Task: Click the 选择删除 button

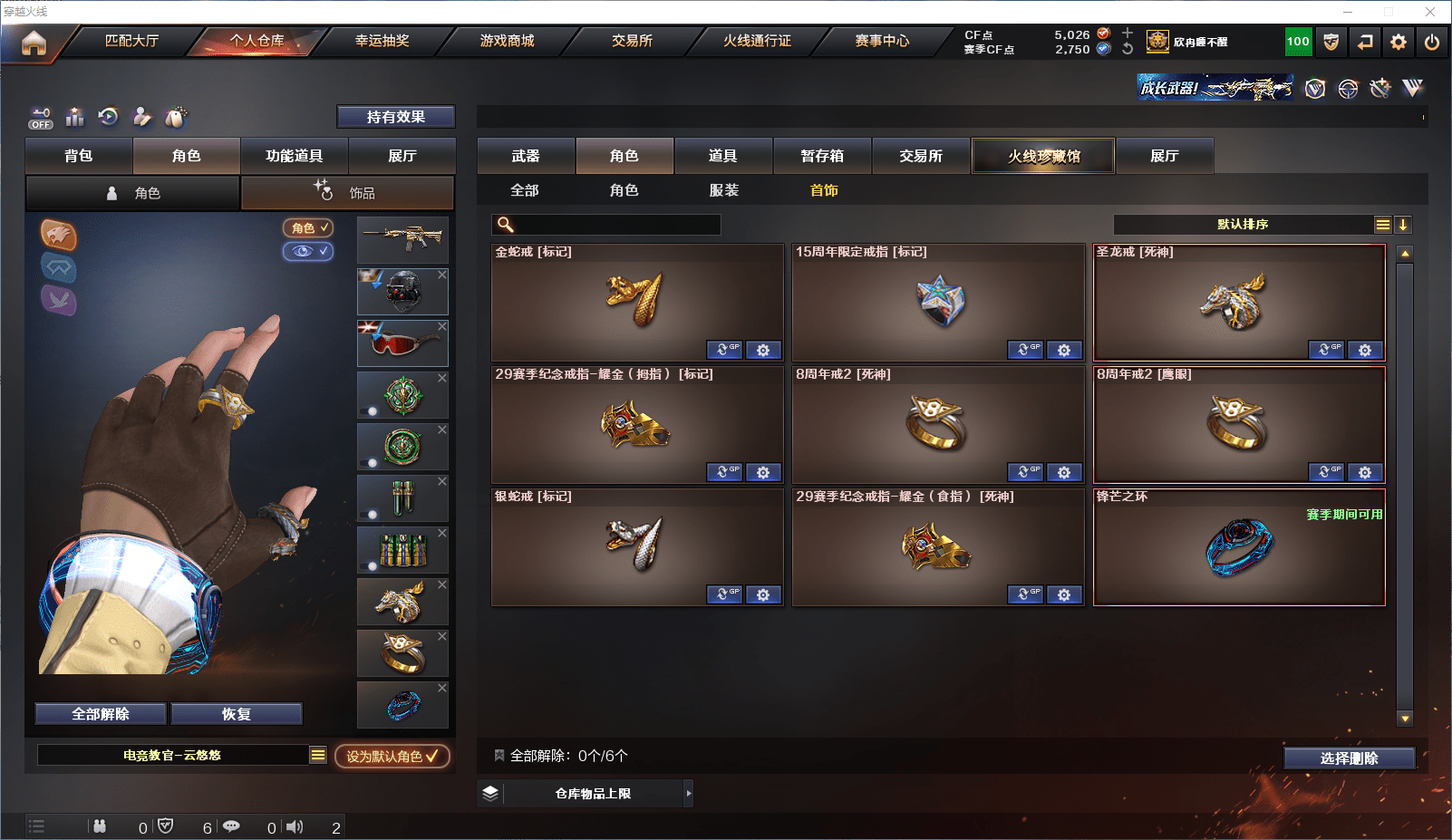Action: point(1349,758)
